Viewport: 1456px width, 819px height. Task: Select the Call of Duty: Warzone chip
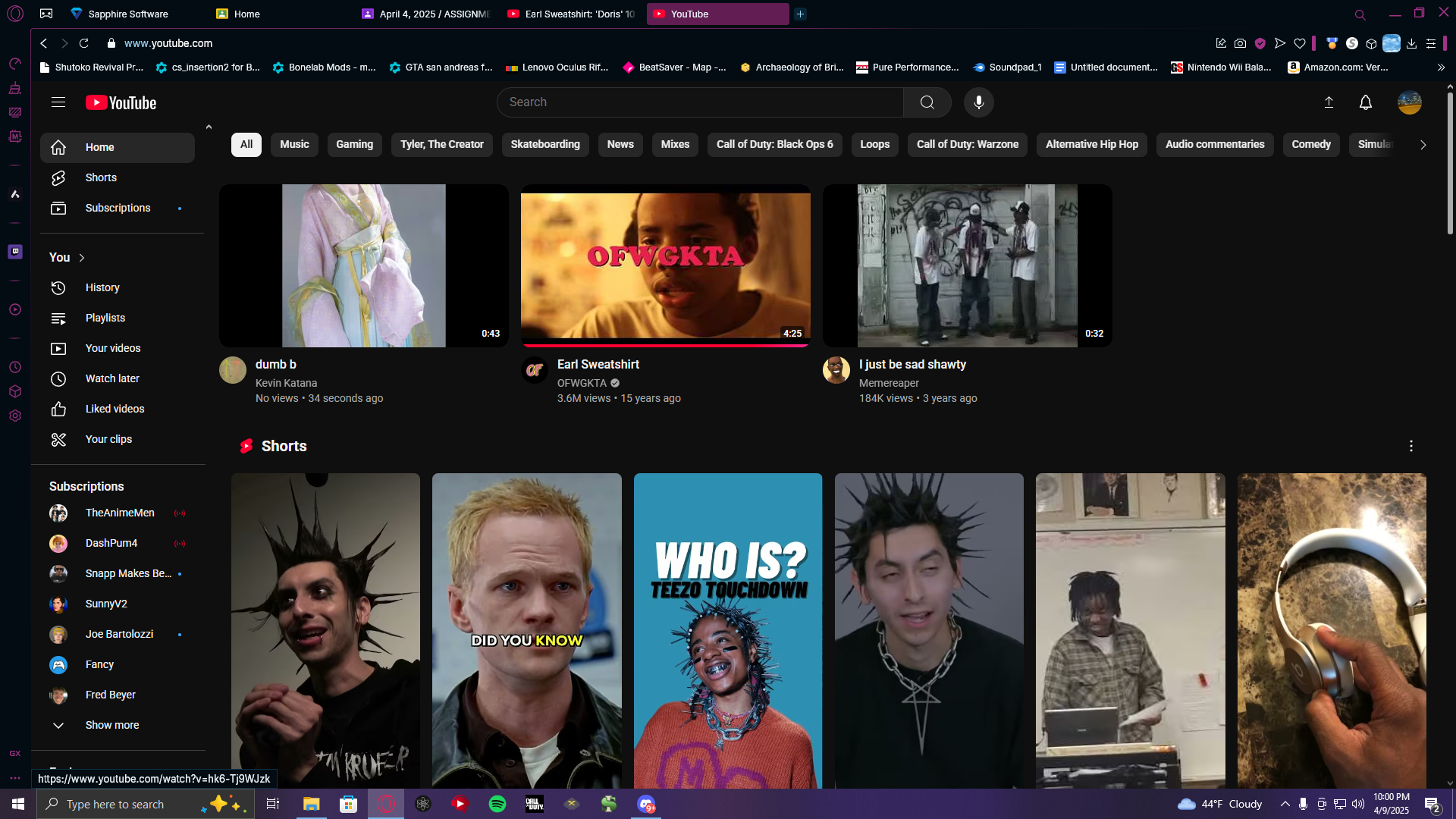click(968, 144)
